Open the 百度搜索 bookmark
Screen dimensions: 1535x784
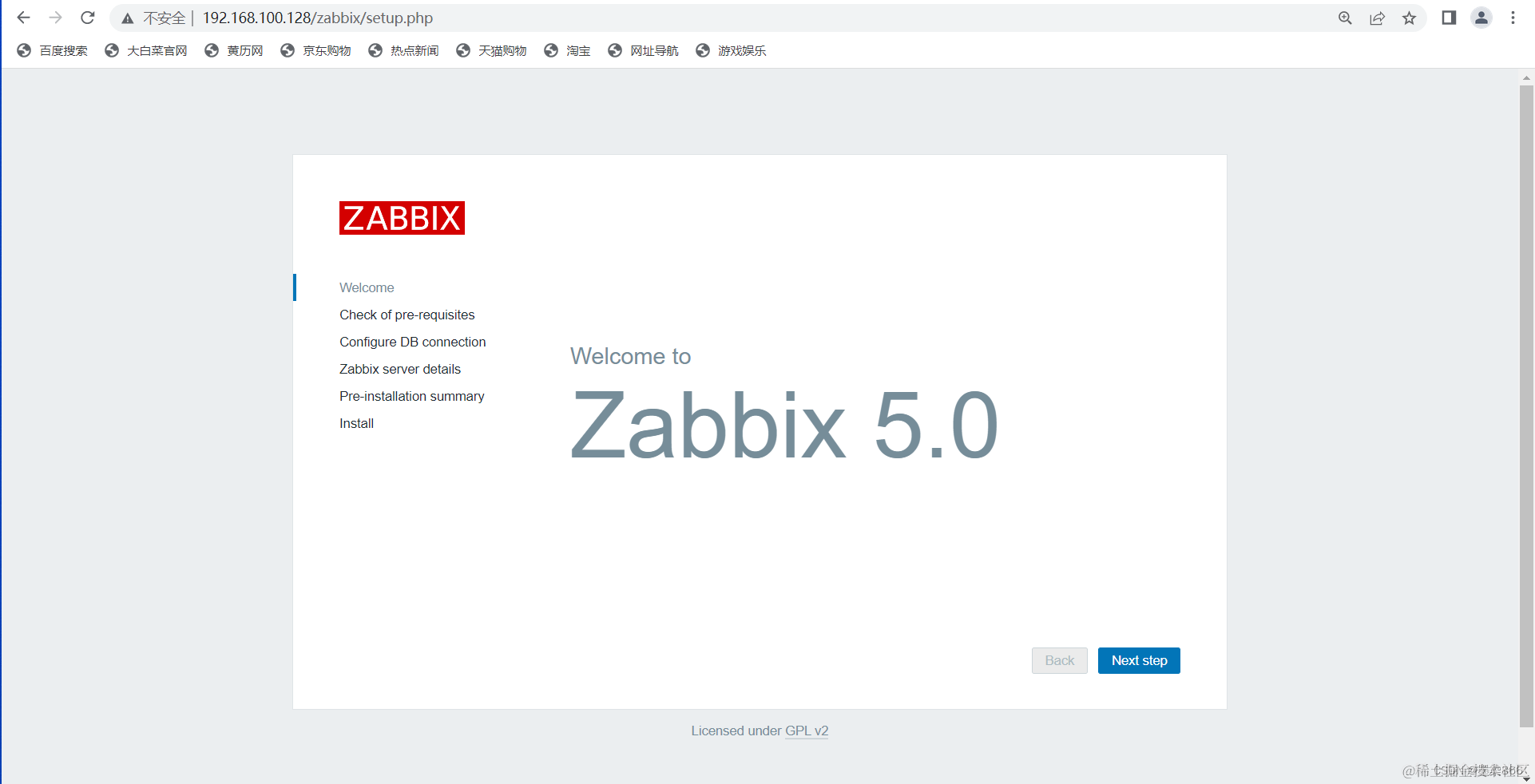(x=53, y=50)
